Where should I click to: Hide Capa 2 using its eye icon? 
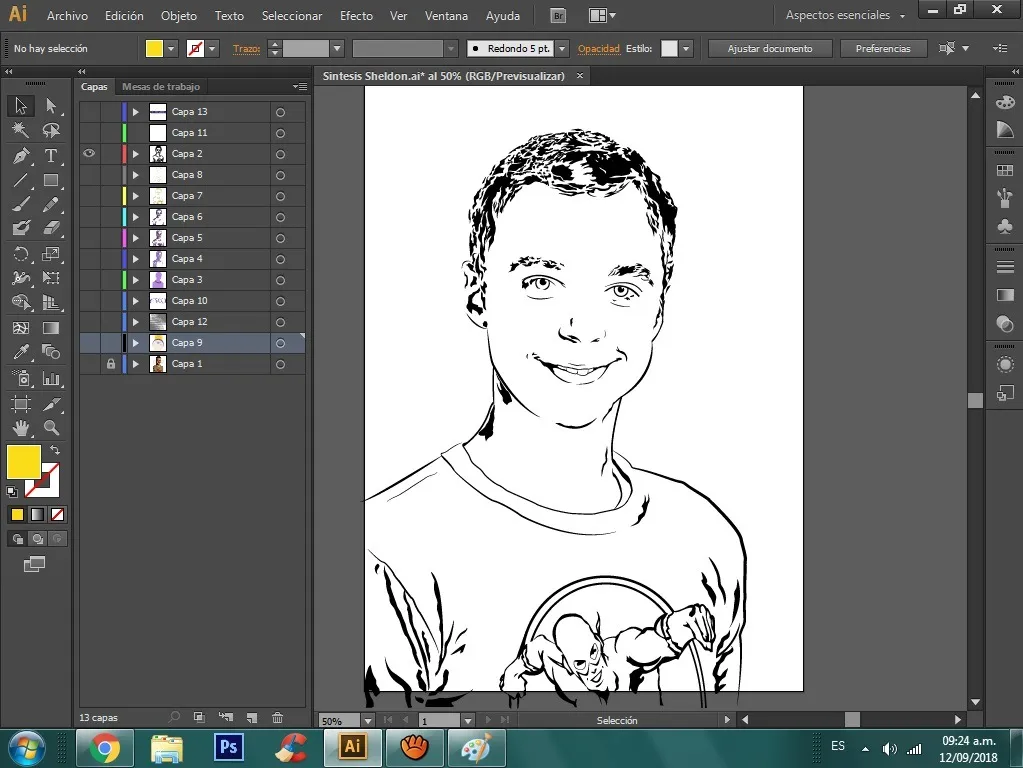(x=89, y=154)
